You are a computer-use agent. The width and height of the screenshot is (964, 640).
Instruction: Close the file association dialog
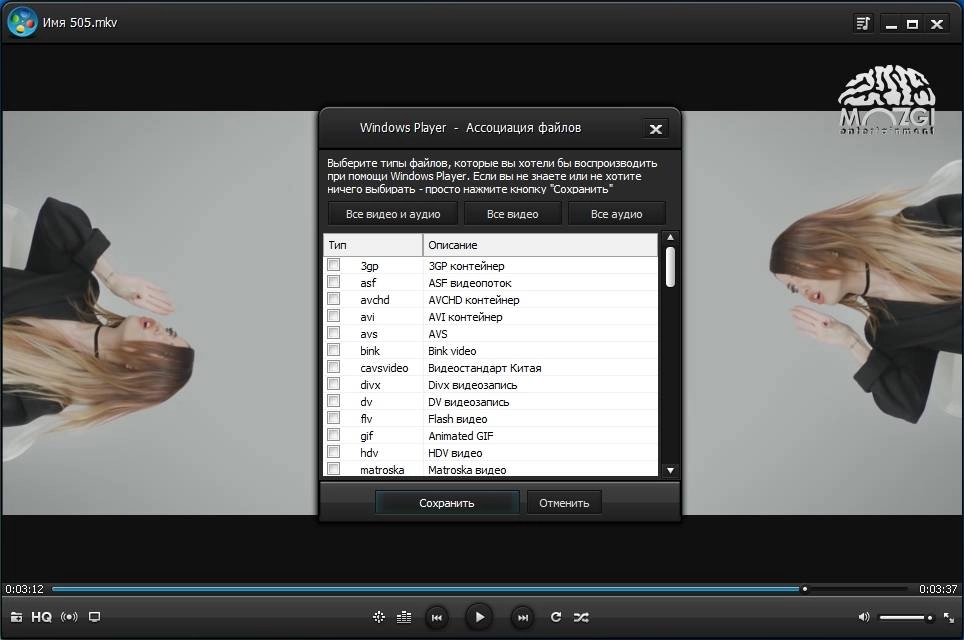tap(655, 128)
